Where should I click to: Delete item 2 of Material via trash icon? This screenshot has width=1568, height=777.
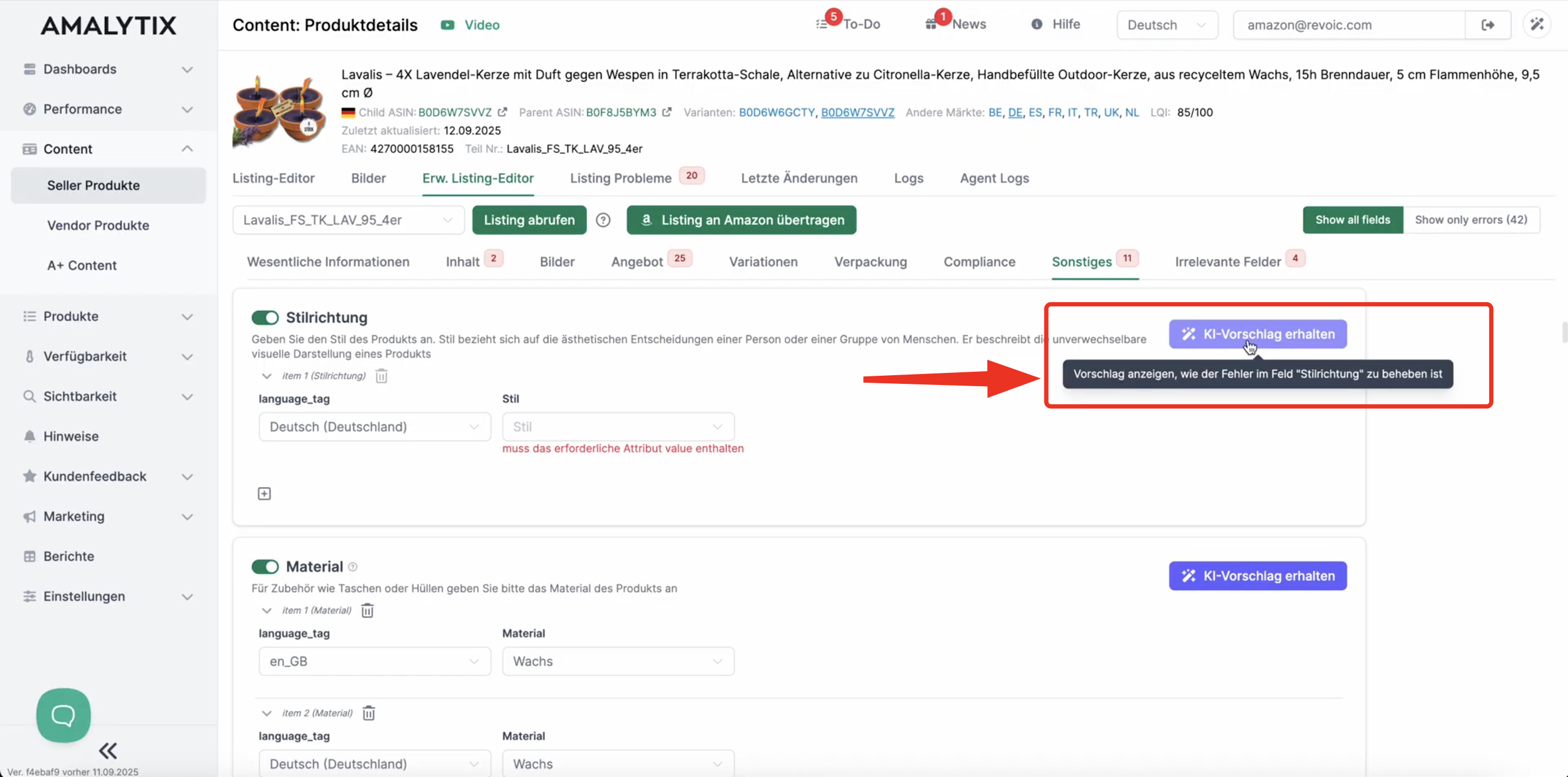(x=369, y=713)
